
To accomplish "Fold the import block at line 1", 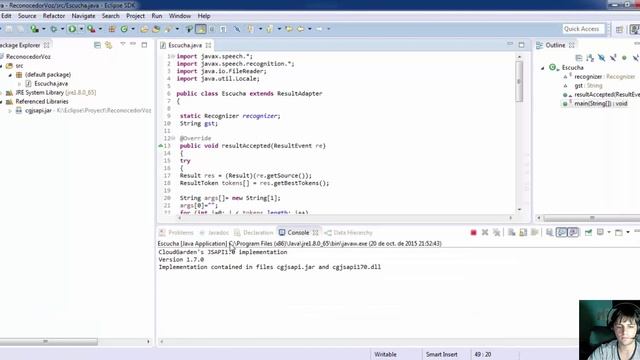I will click(x=173, y=56).
